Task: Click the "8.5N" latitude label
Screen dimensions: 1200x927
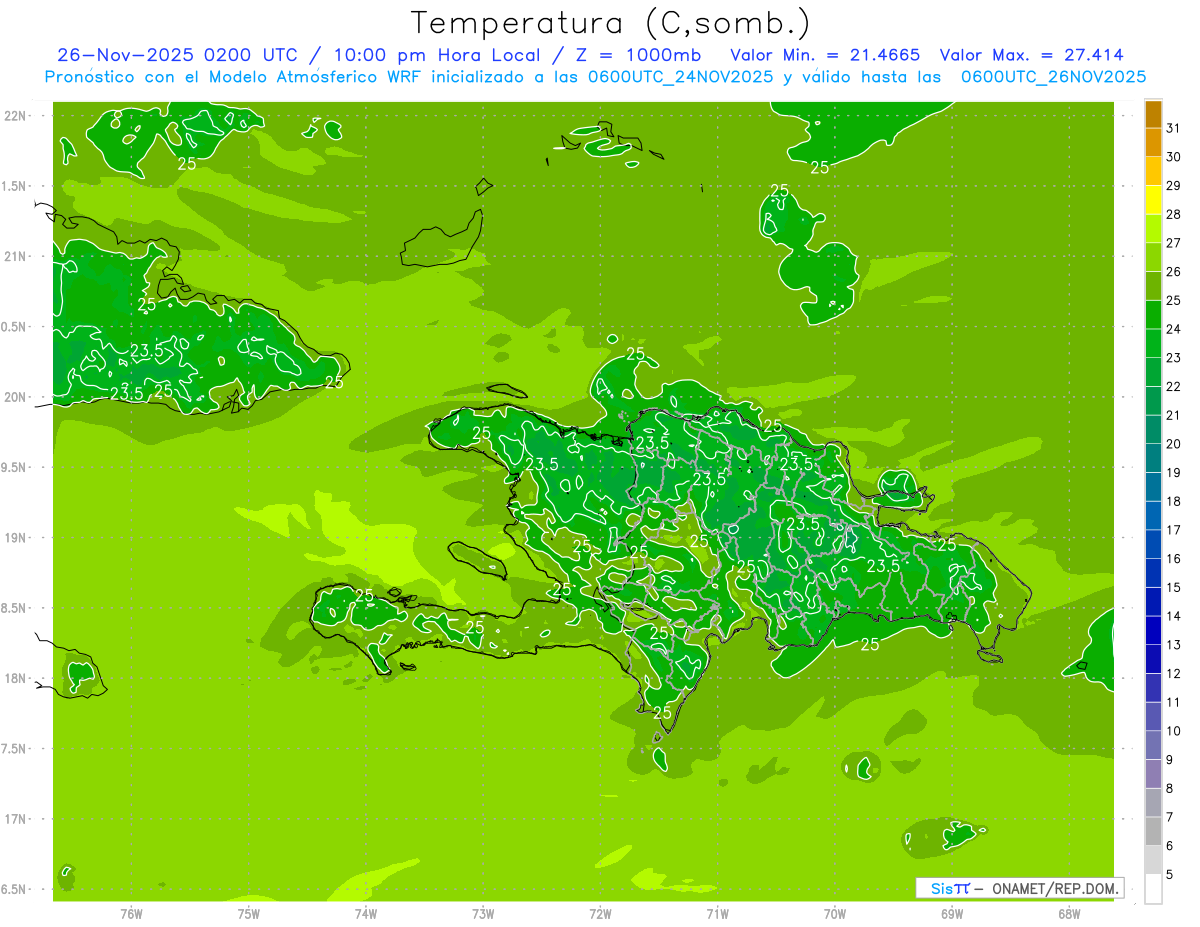Action: coord(14,608)
